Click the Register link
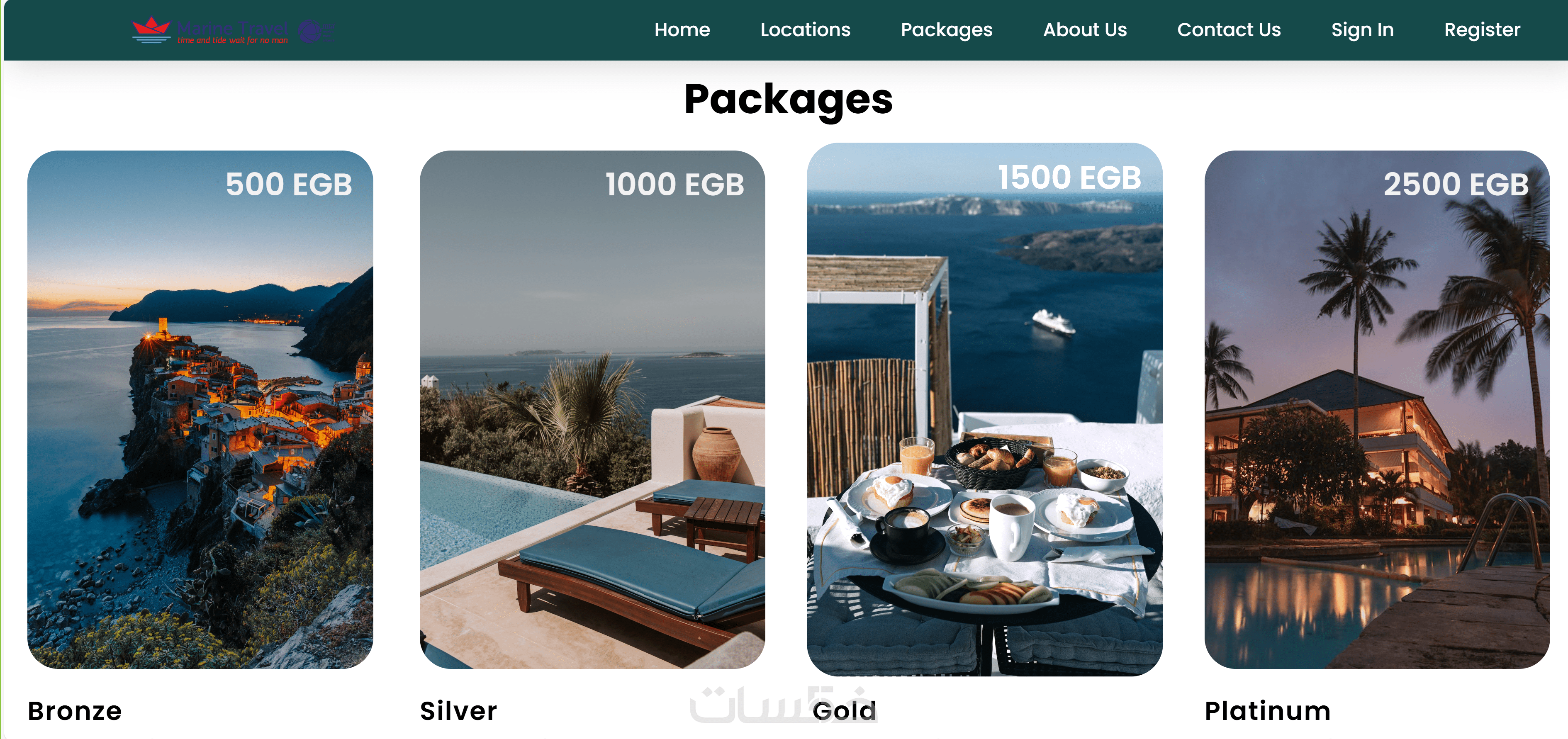 [x=1482, y=30]
